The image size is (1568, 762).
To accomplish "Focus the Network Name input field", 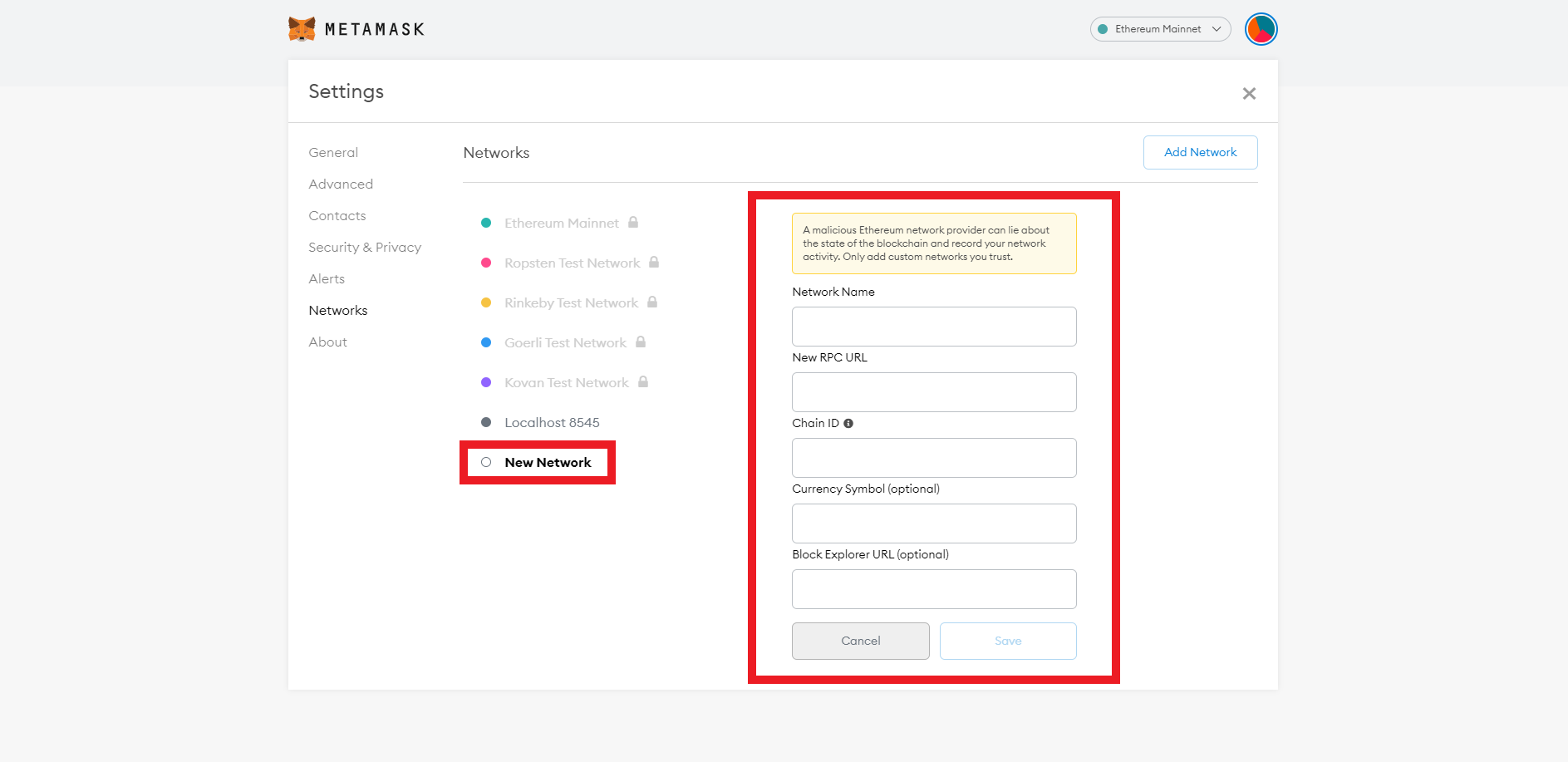I will (x=934, y=327).
